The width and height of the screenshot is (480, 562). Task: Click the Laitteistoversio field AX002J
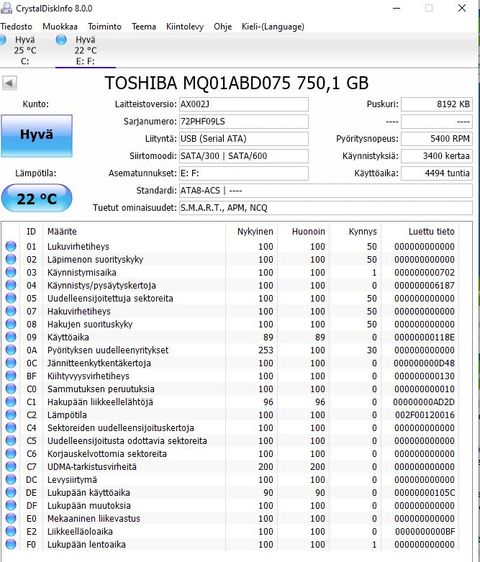click(x=244, y=104)
